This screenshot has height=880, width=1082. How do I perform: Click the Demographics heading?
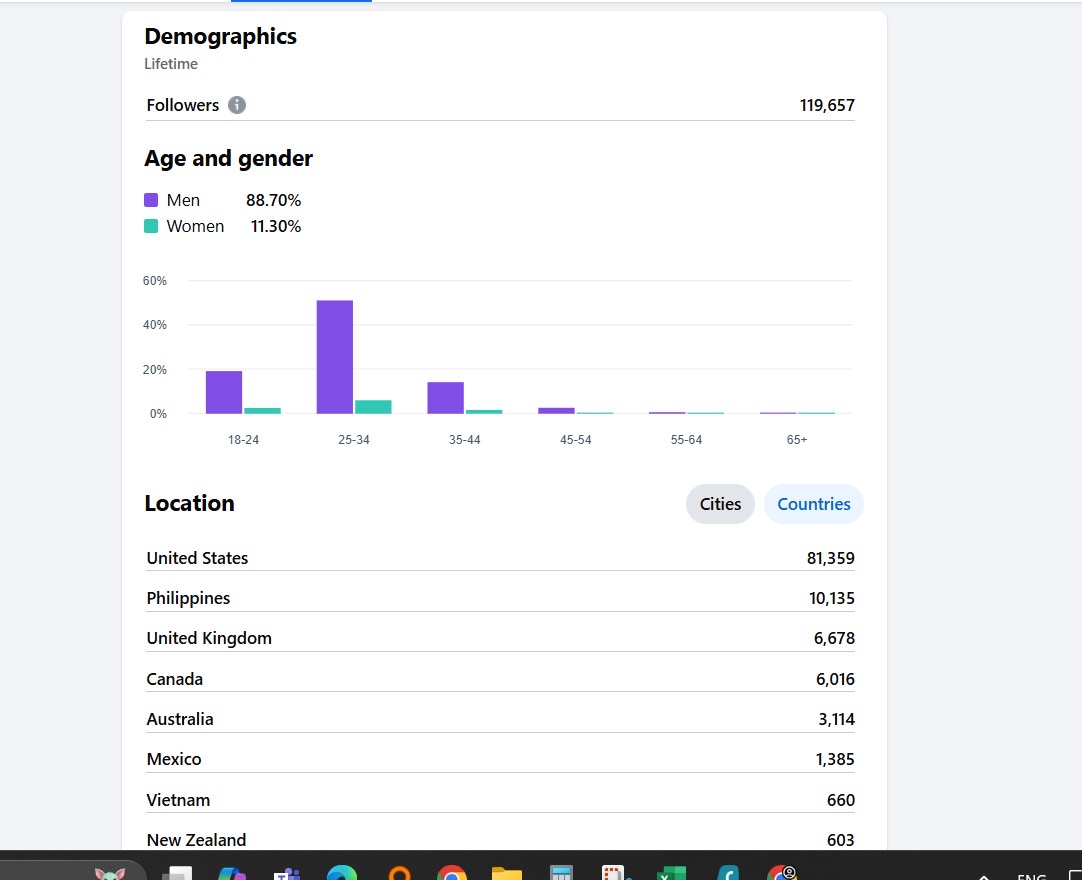(x=221, y=36)
